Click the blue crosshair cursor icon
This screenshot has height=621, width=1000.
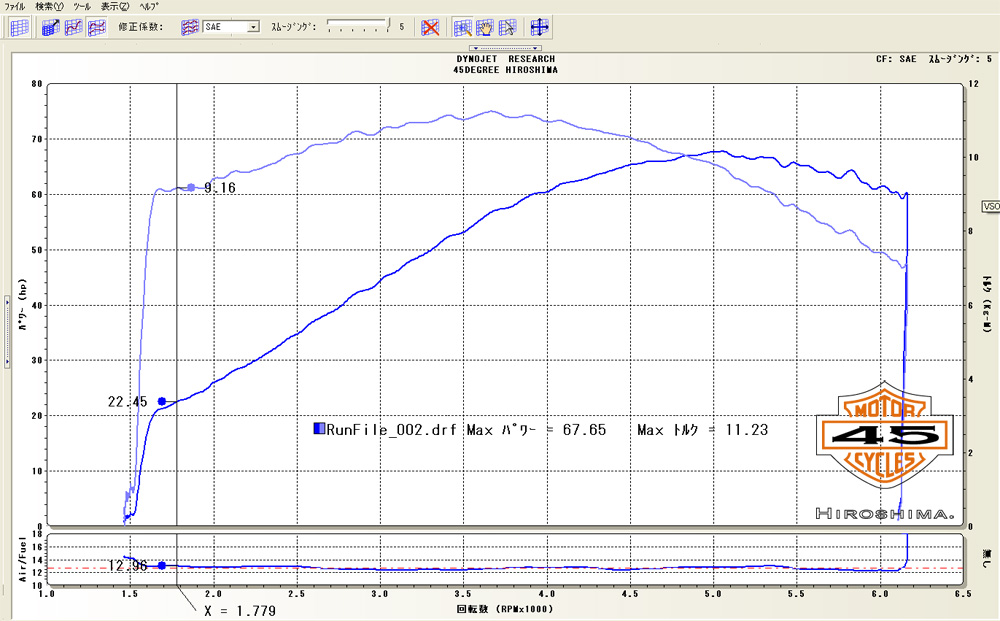click(539, 28)
